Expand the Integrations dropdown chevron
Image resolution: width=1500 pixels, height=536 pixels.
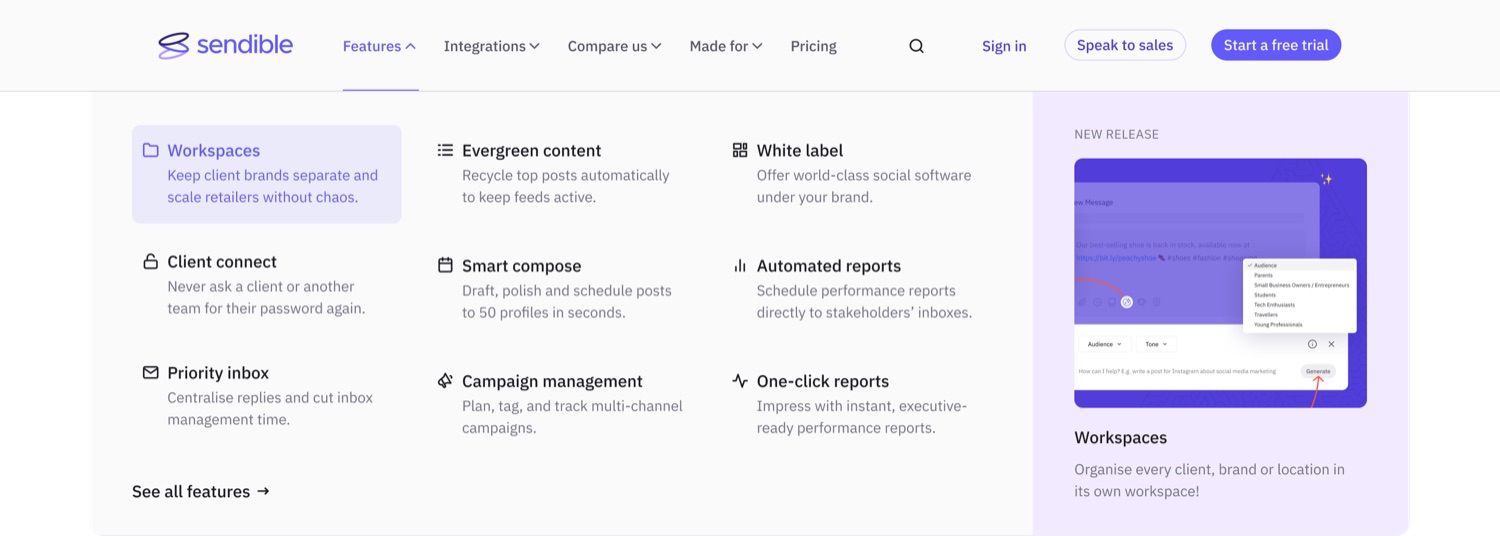pyautogui.click(x=535, y=46)
